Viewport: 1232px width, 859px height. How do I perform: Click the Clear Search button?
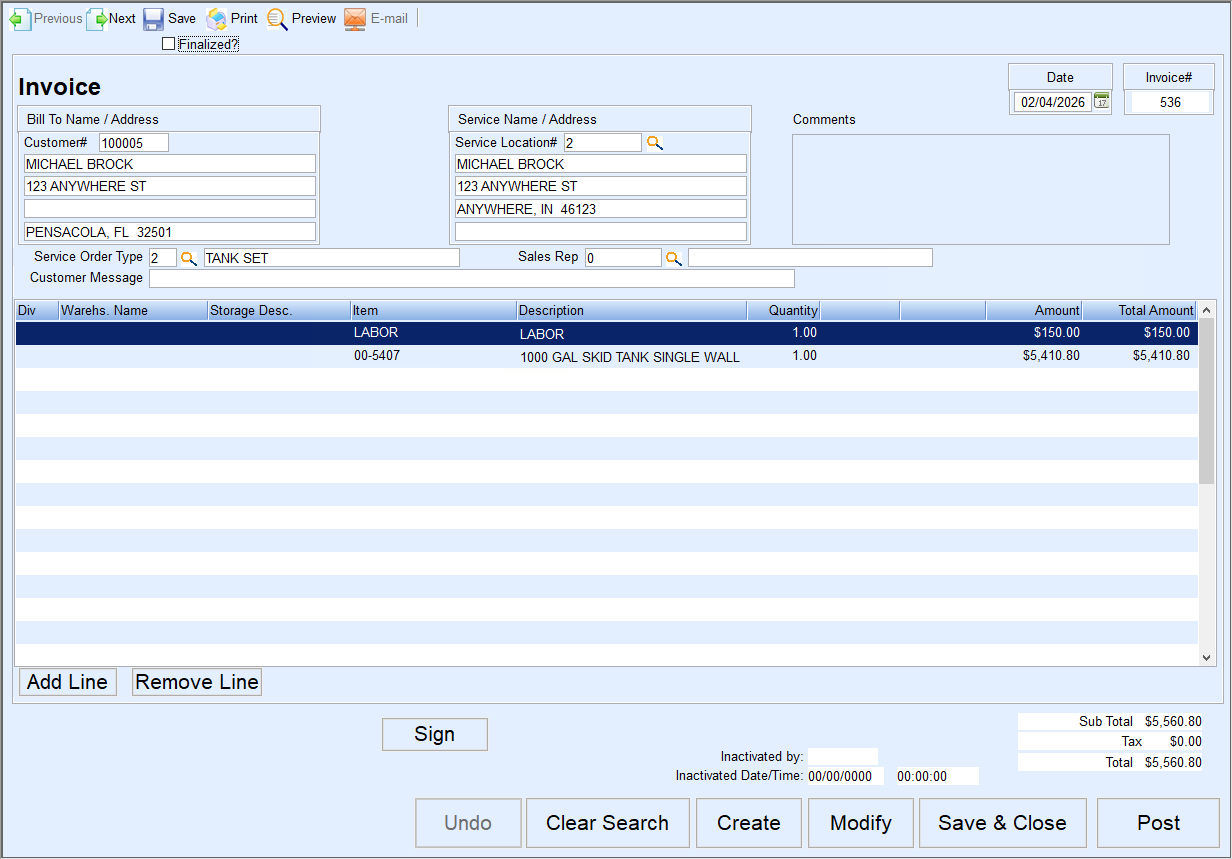pos(608,823)
